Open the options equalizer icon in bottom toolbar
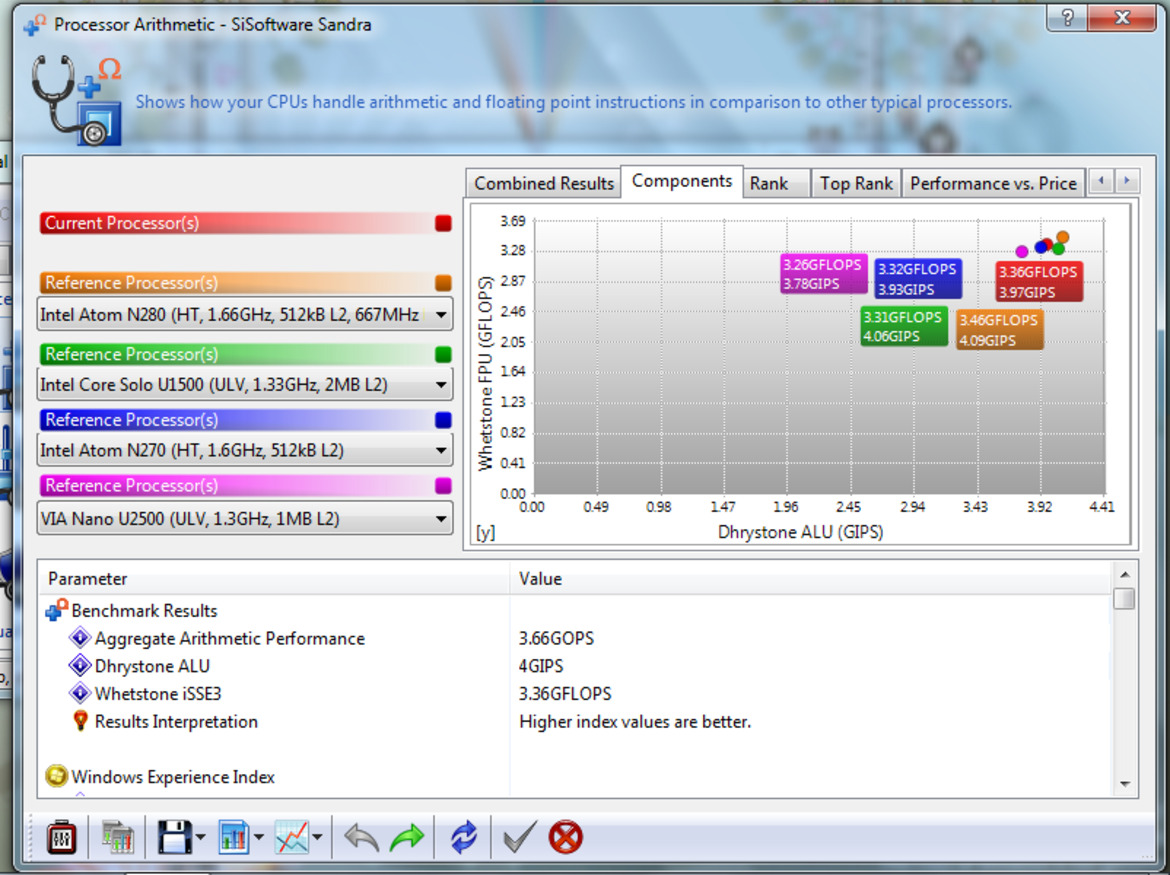Viewport: 1170px width, 875px height. point(62,838)
